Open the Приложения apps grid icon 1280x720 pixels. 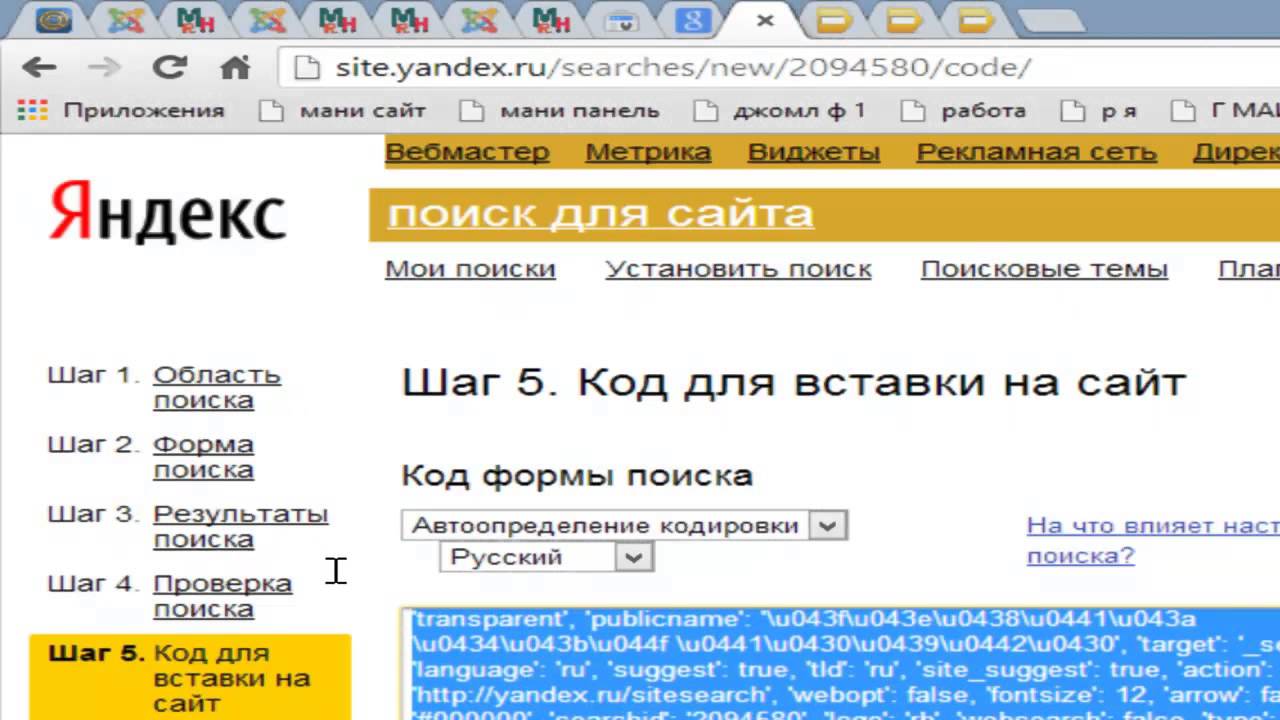pos(33,110)
